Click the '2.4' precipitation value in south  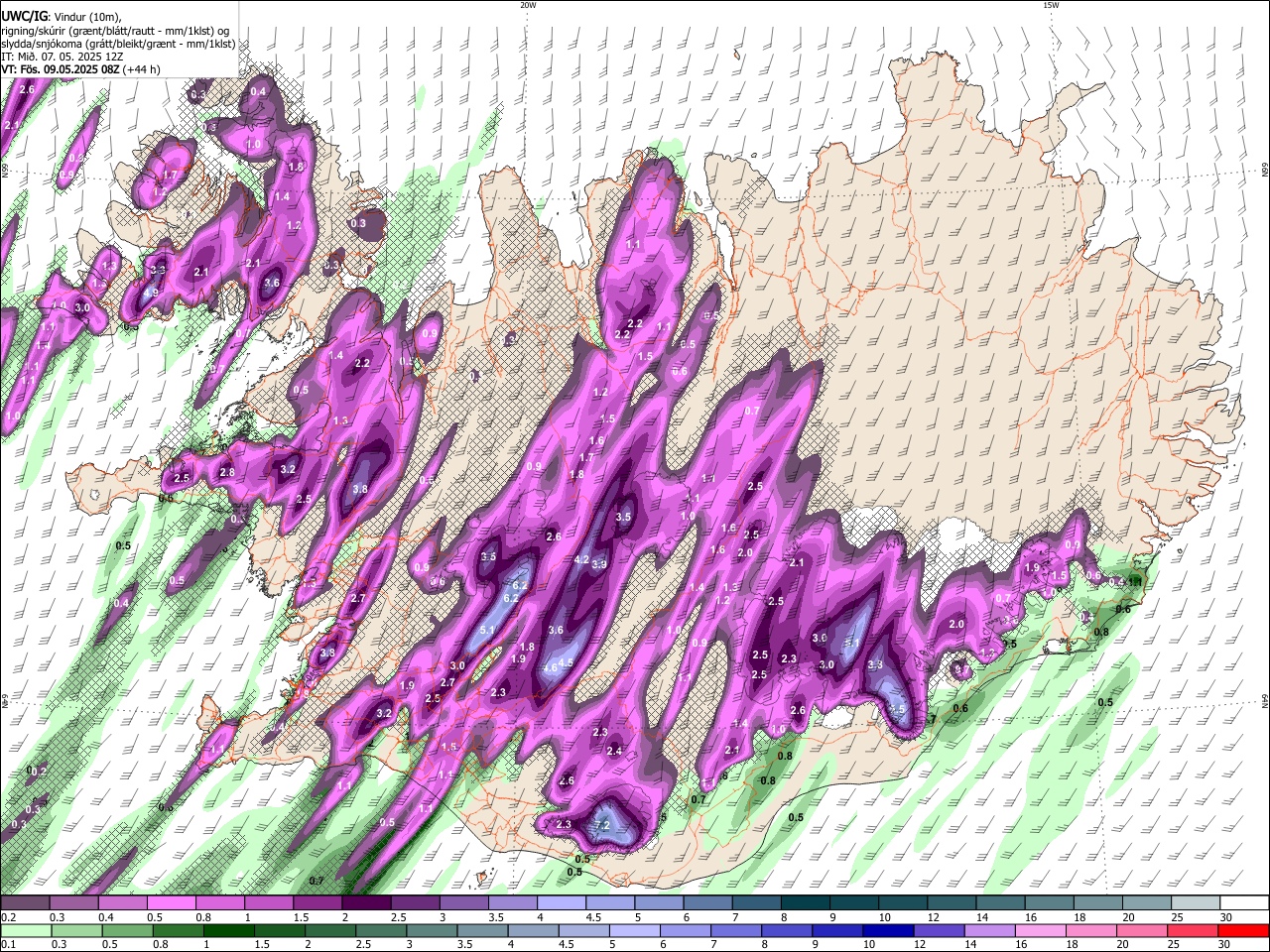(614, 752)
